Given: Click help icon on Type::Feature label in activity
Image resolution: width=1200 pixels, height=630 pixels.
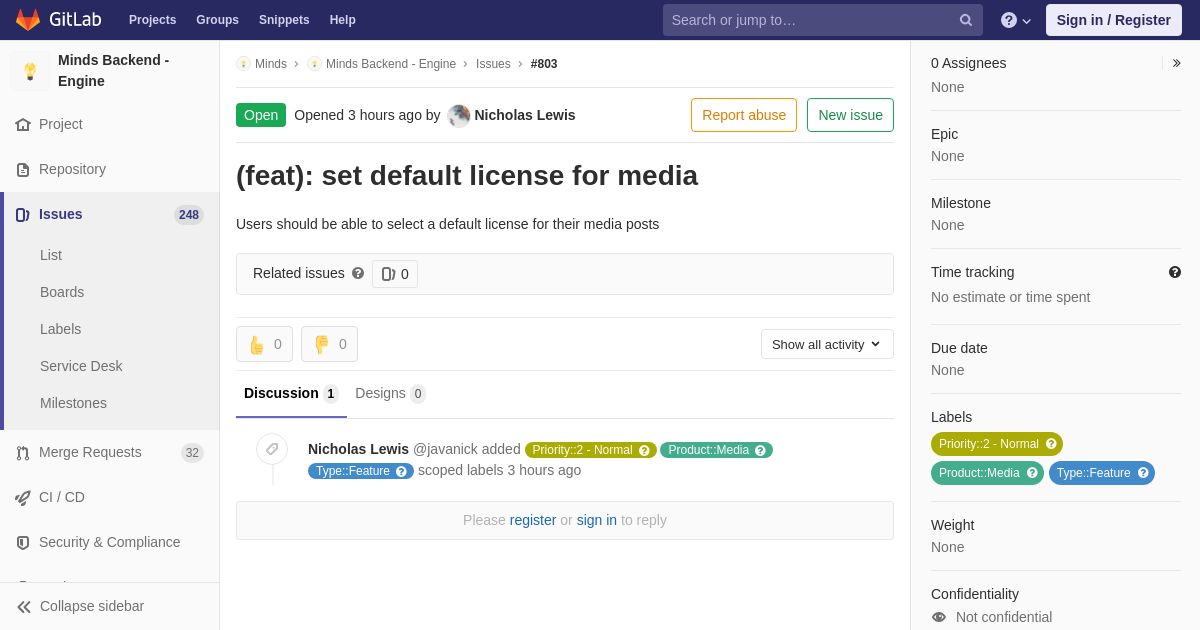Looking at the screenshot, I should tap(401, 471).
